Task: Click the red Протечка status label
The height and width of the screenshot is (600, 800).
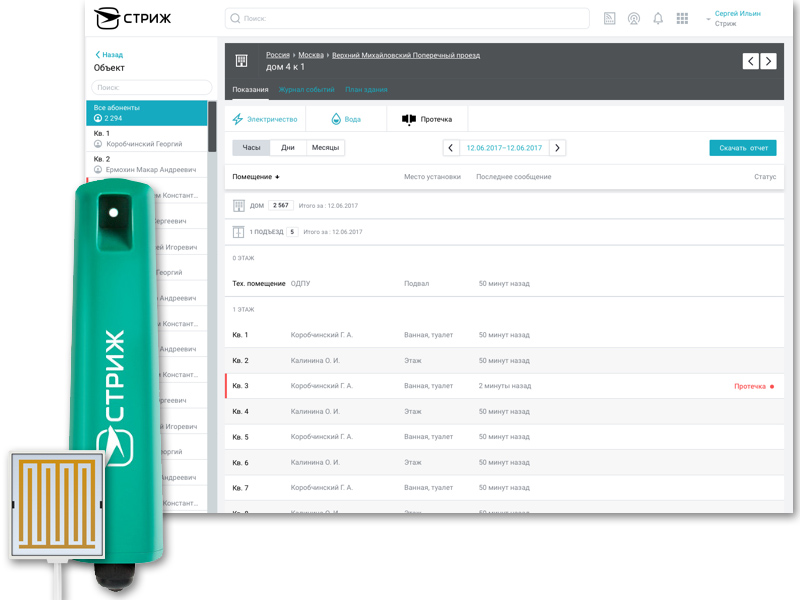Action: [750, 387]
